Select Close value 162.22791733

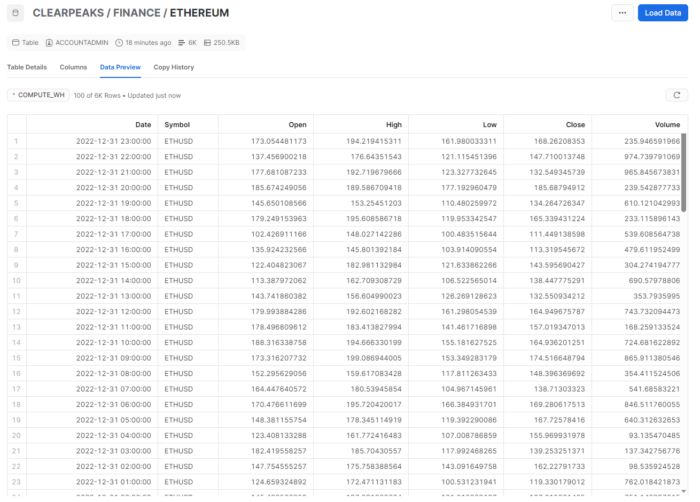click(x=559, y=466)
